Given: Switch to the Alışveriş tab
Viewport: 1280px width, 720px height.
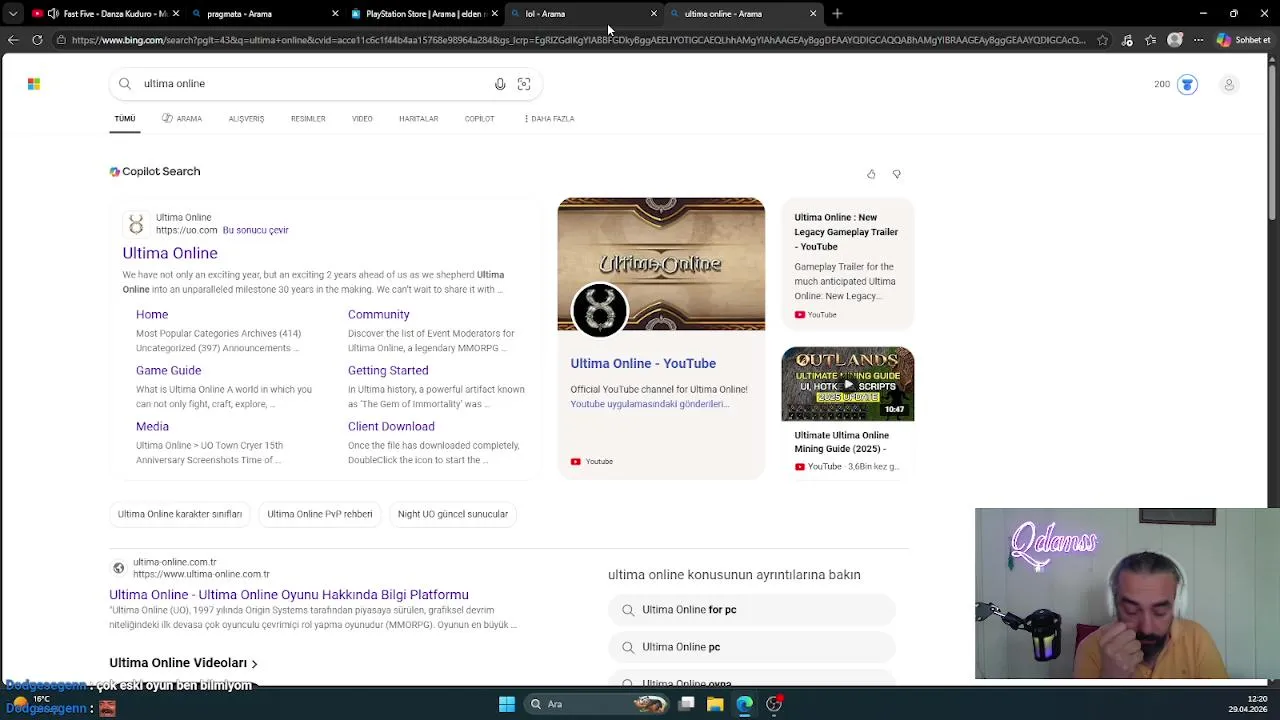Looking at the screenshot, I should (x=246, y=118).
